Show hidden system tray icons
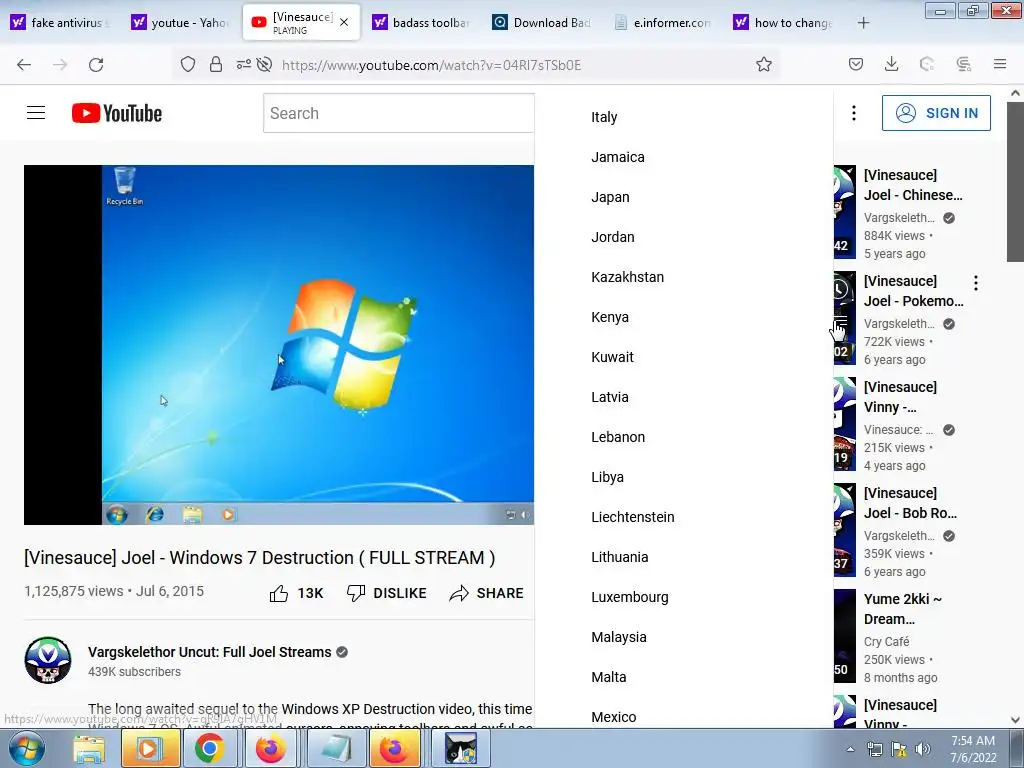This screenshot has height=768, width=1024. 850,749
